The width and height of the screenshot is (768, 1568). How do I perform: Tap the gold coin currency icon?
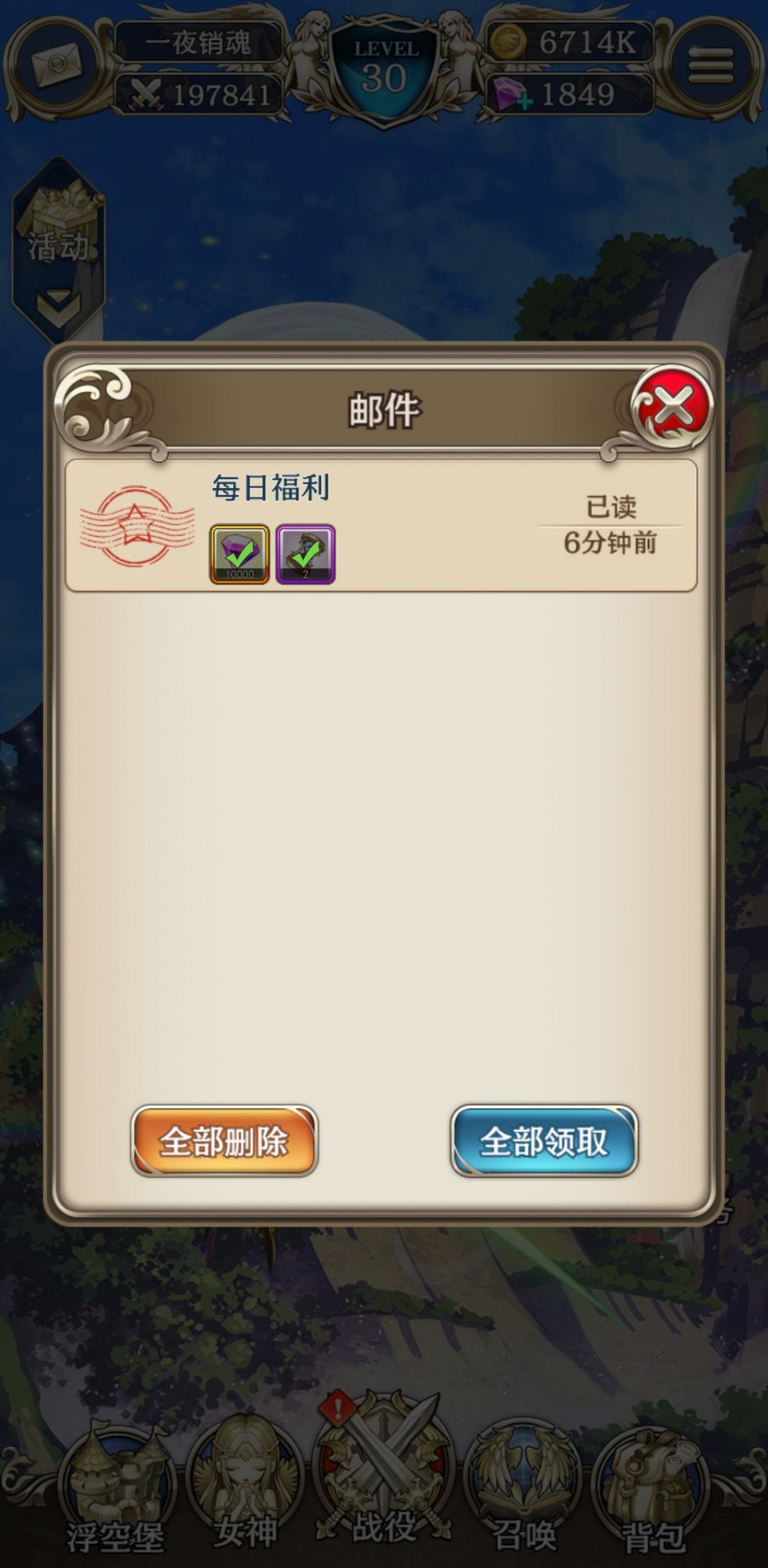[507, 42]
